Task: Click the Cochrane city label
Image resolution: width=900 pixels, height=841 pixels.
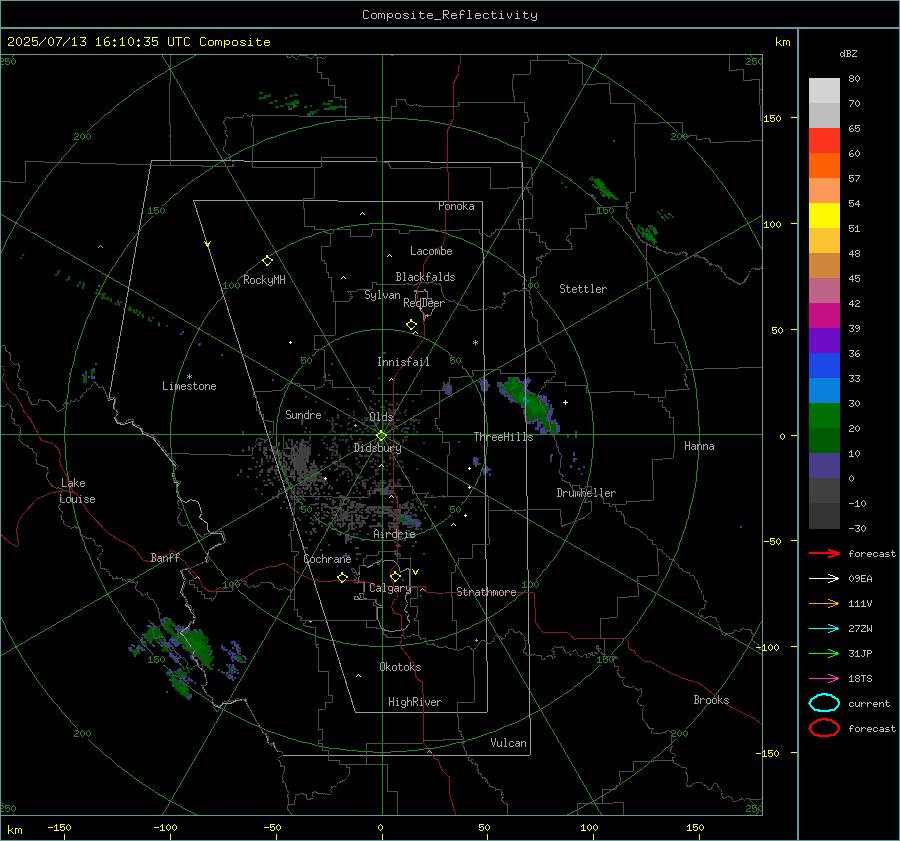Action: (x=327, y=559)
